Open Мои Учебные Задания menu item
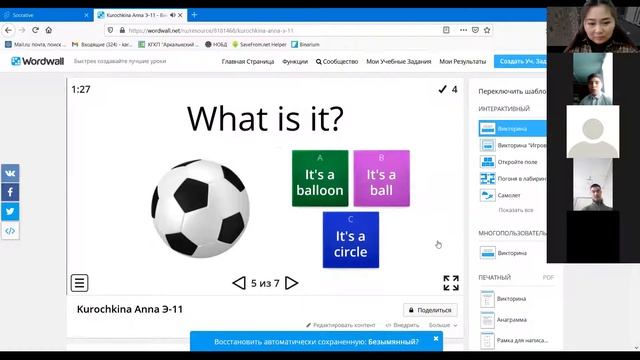The image size is (640, 360). coord(399,62)
